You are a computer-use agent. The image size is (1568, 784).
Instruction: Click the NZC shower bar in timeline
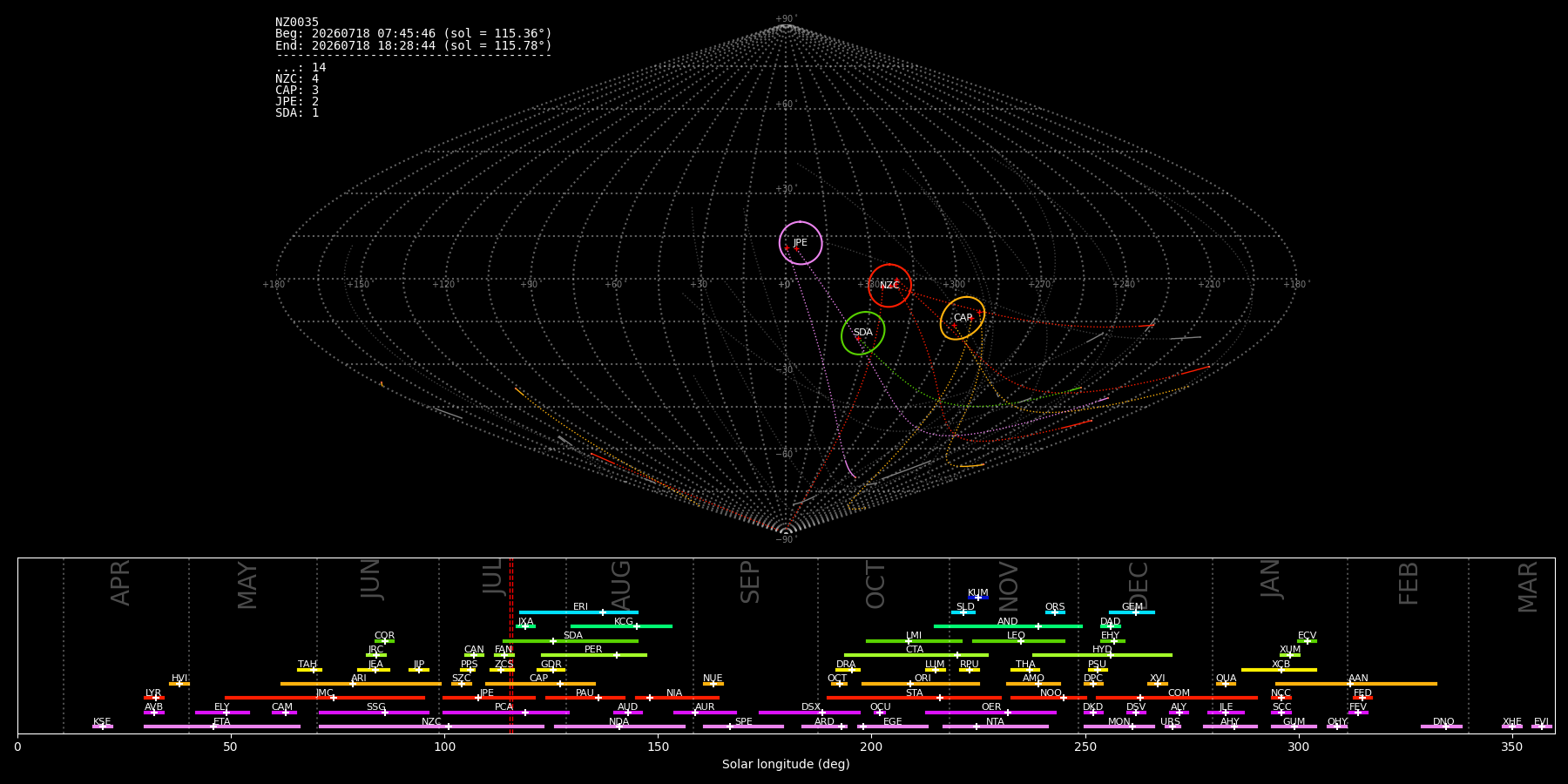pyautogui.click(x=432, y=727)
